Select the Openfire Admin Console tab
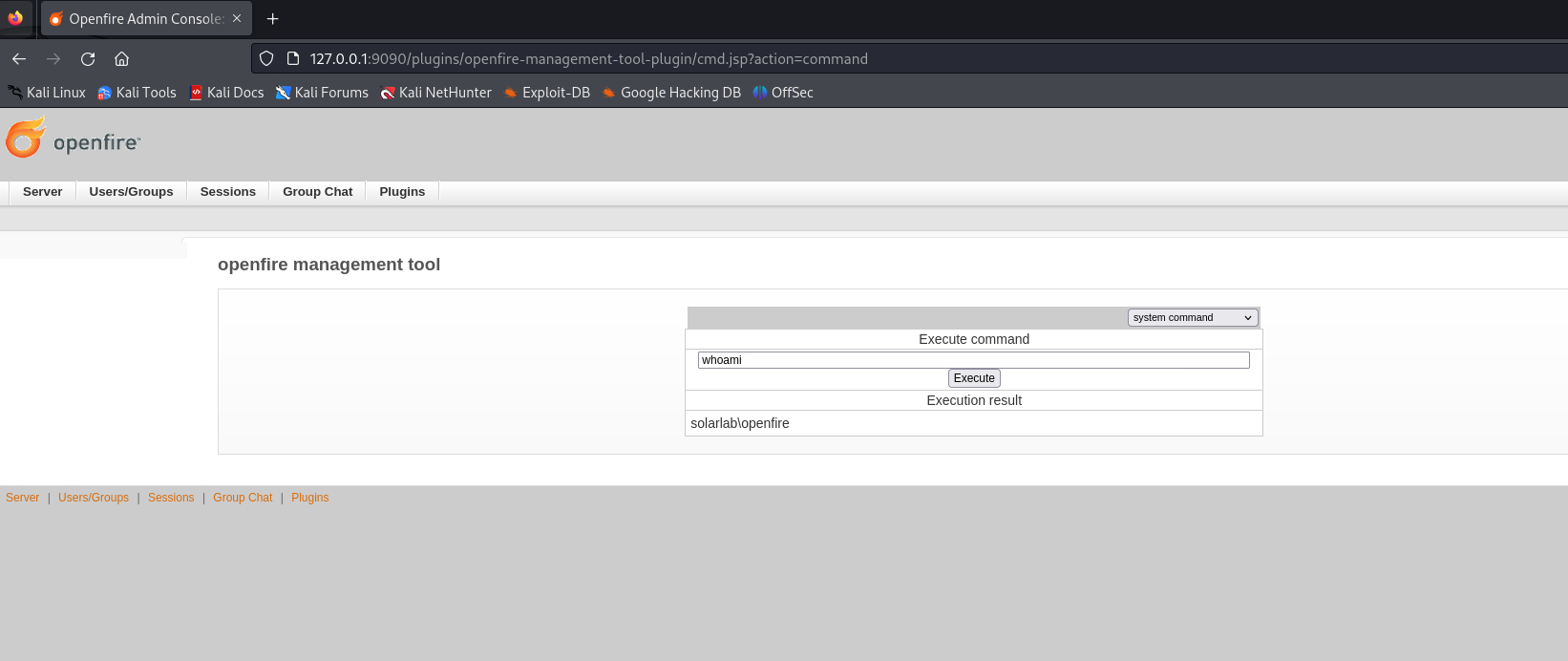1568x661 pixels. click(x=145, y=18)
